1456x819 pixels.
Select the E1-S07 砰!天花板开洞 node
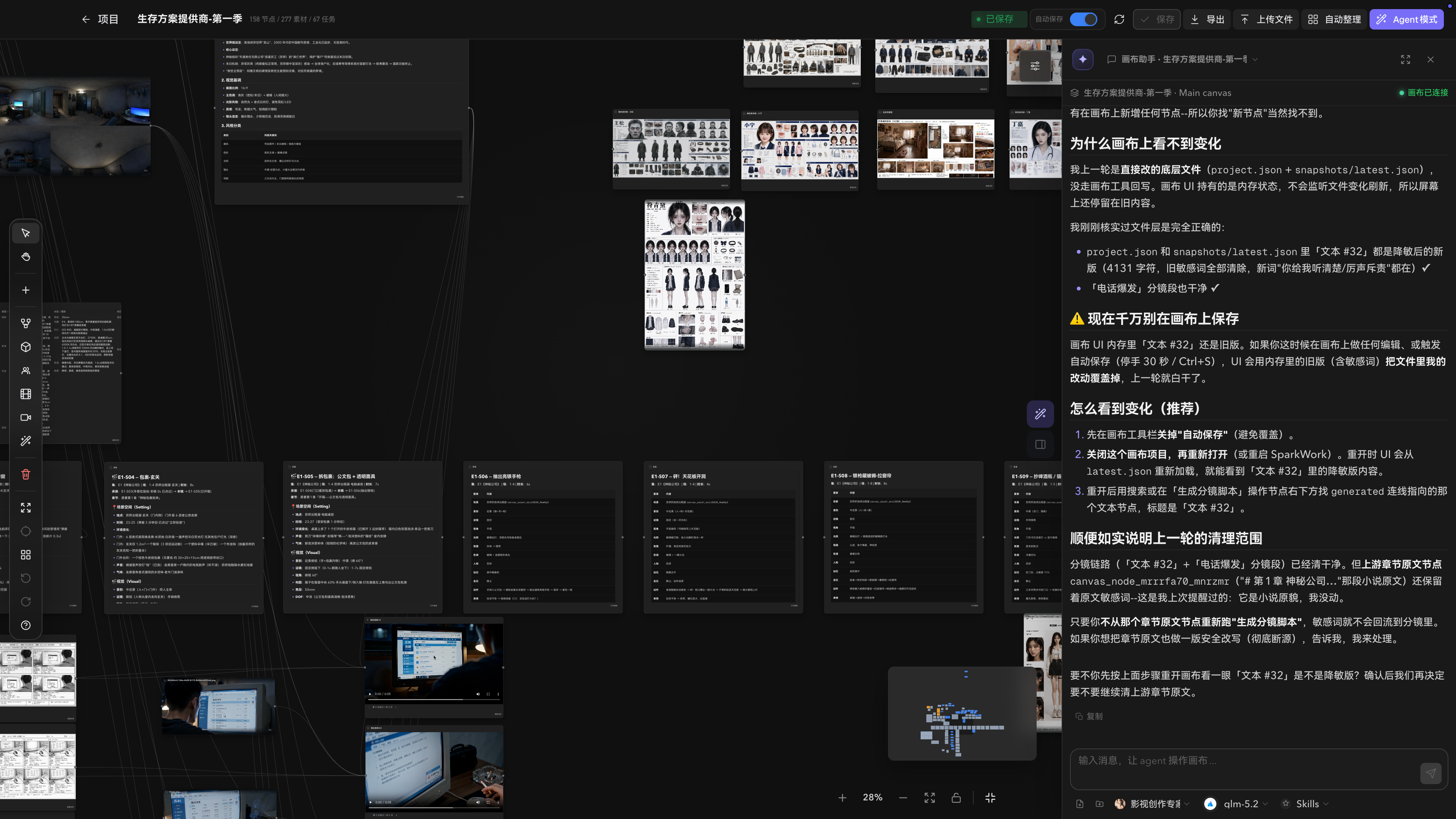[x=723, y=537]
